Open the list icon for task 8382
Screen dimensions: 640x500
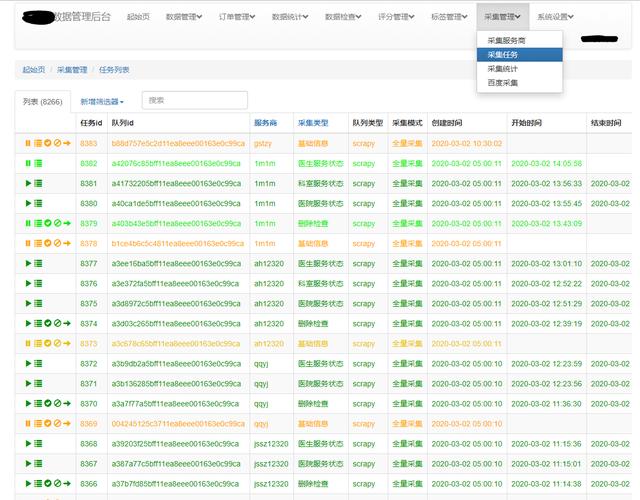click(x=38, y=163)
